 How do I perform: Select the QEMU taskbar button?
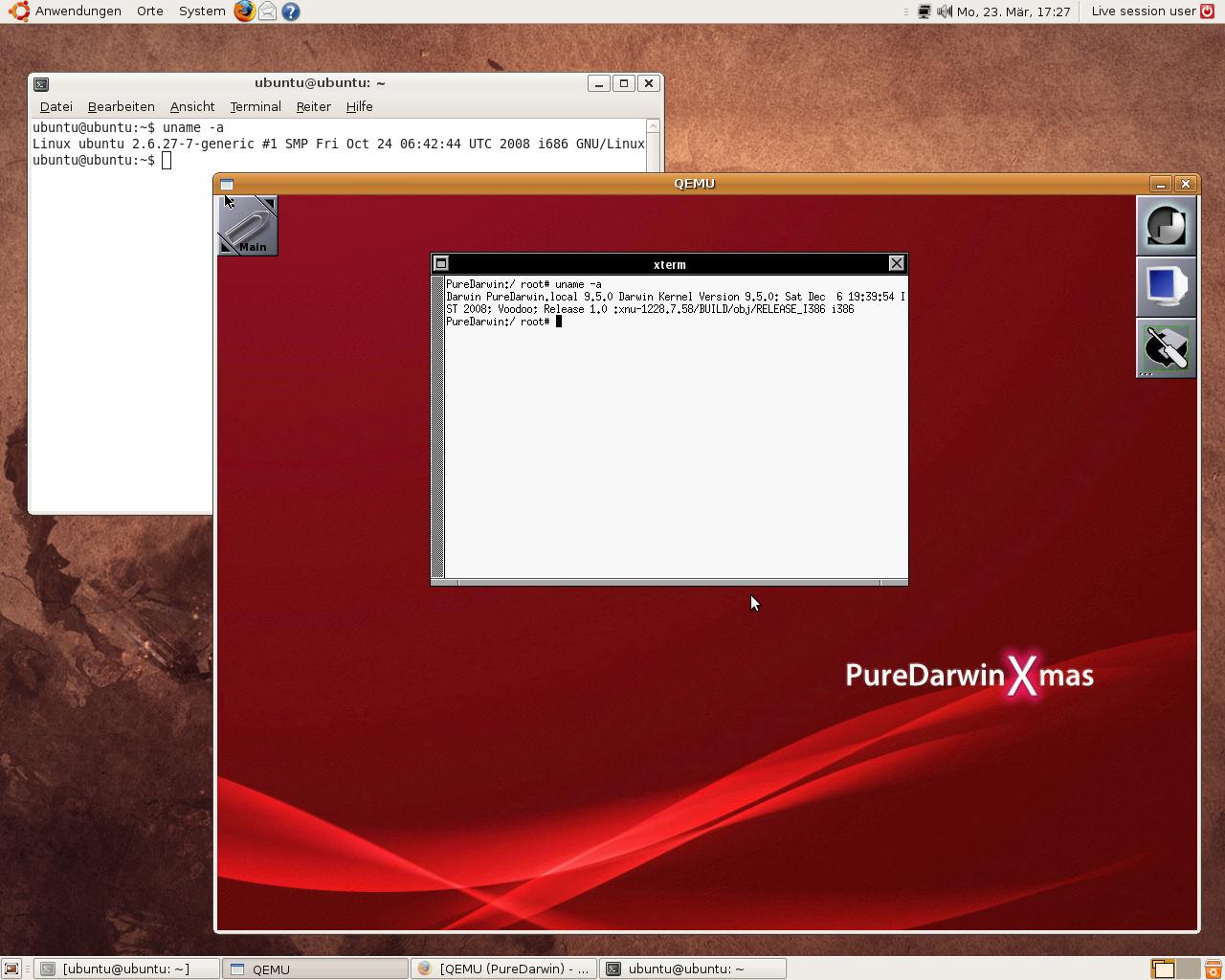316,969
